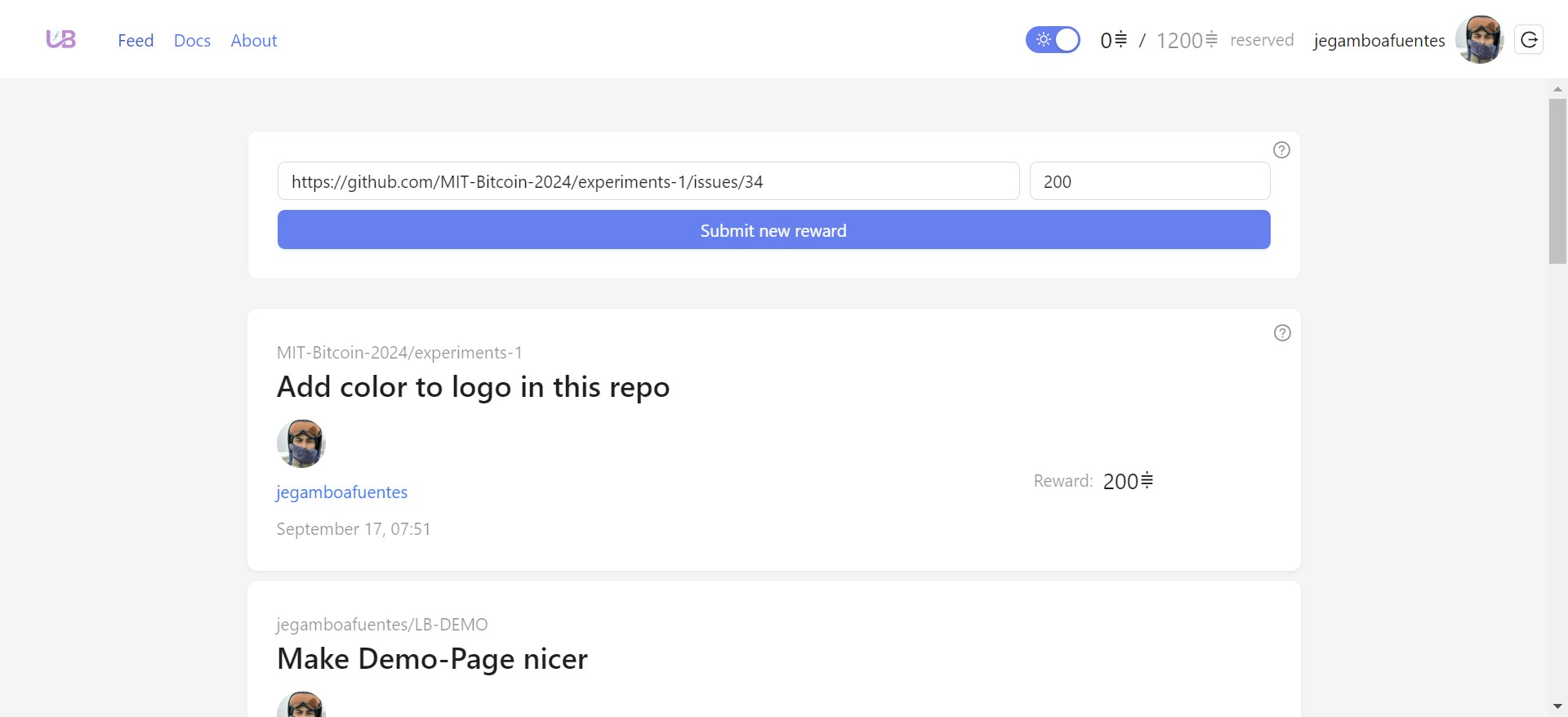Open the Feed page
1568x717 pixels.
[x=136, y=41]
